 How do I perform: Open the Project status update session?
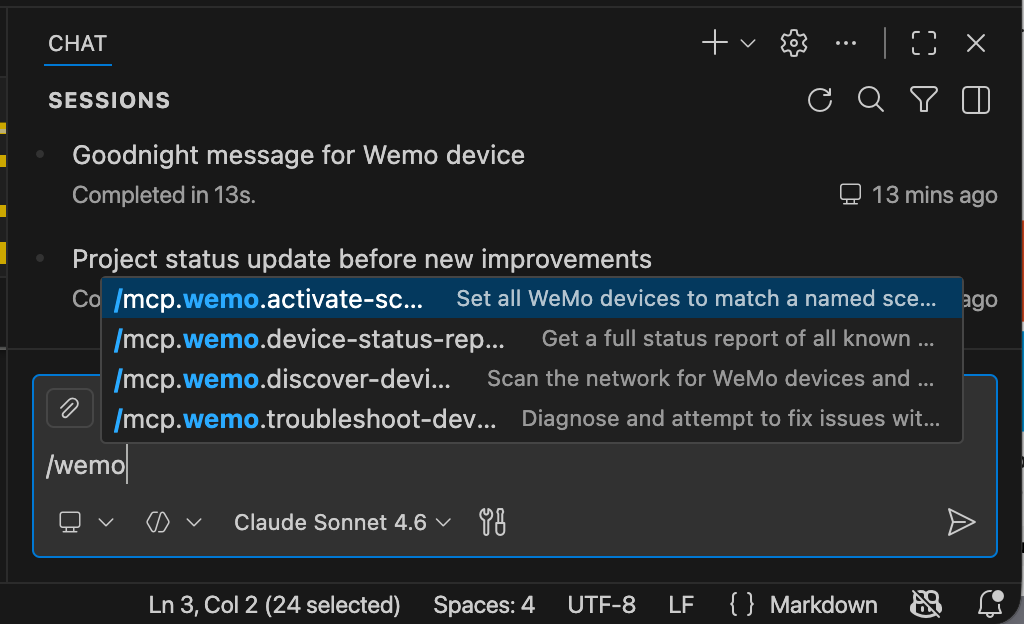pyautogui.click(x=360, y=258)
